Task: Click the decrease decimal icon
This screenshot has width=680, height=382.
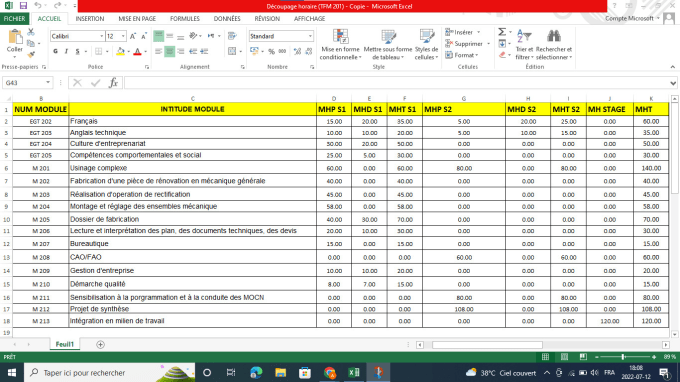Action: coord(309,52)
